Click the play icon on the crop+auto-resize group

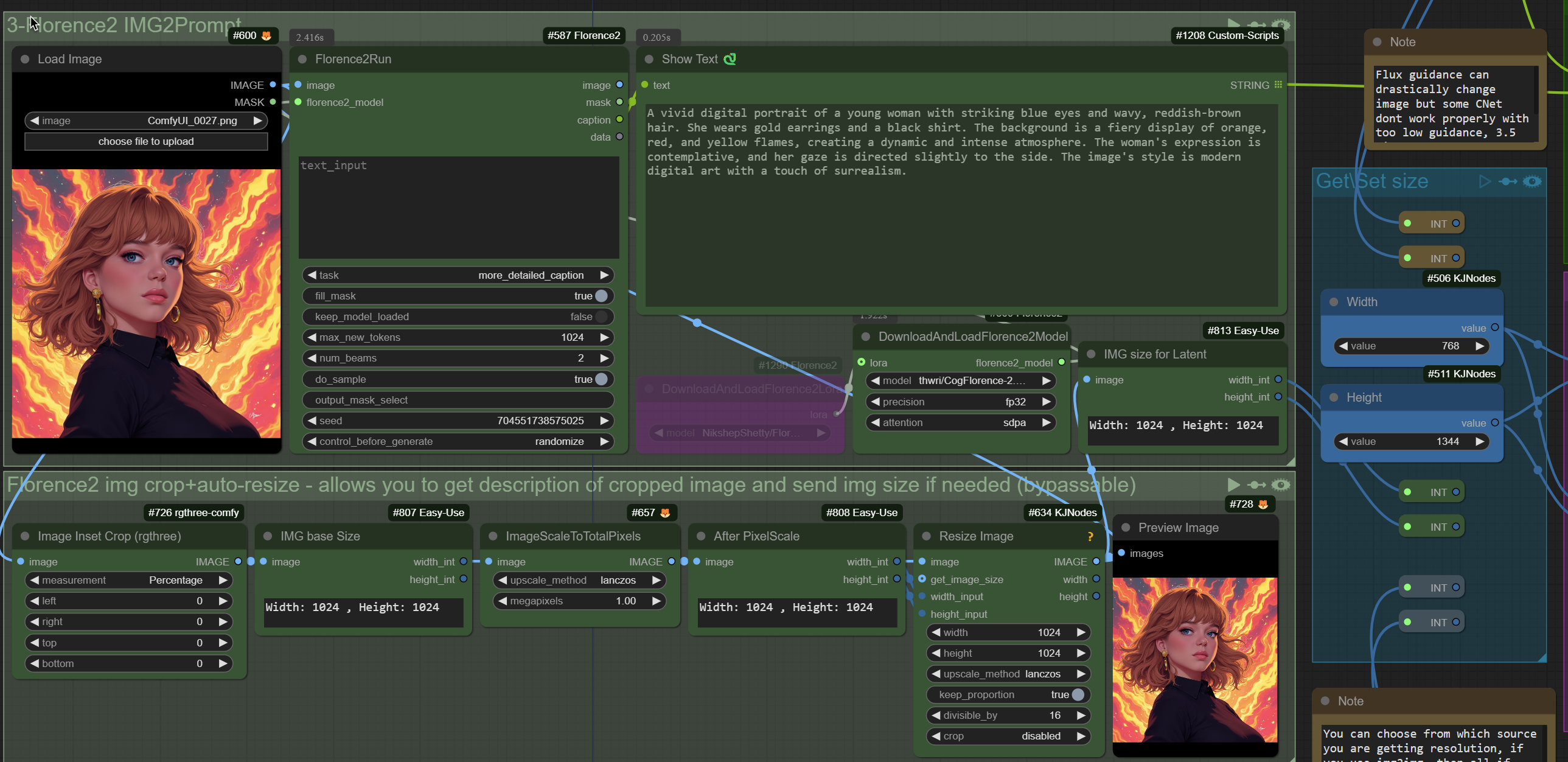click(x=1234, y=484)
